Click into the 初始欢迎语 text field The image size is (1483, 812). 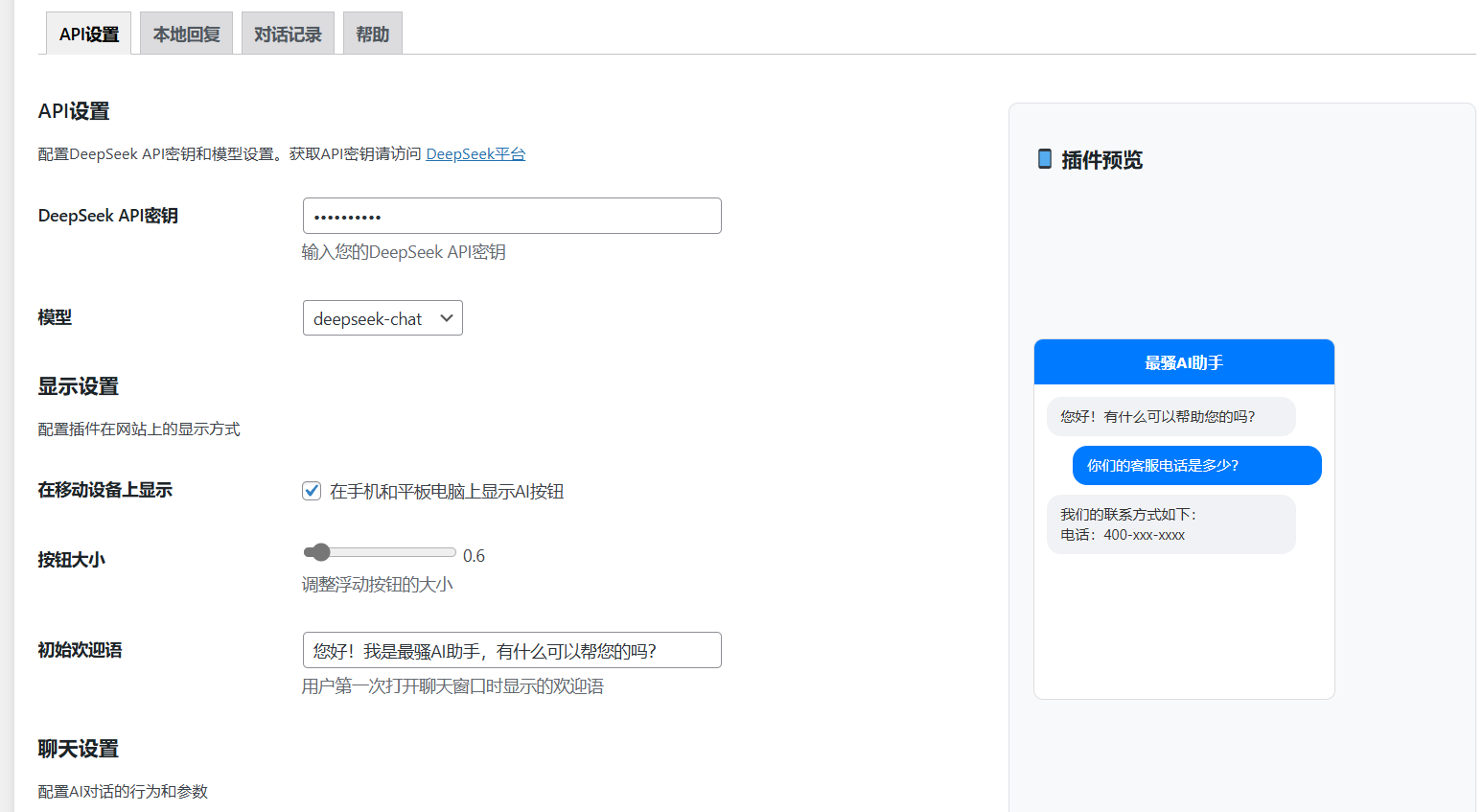point(512,650)
